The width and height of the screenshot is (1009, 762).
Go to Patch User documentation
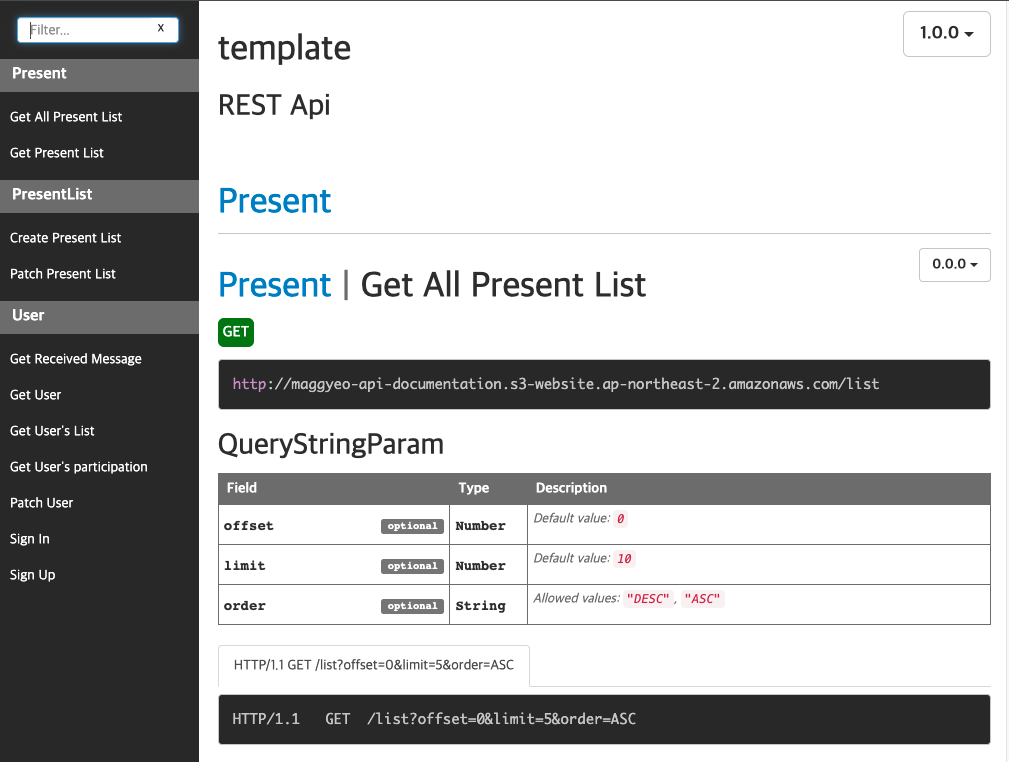tap(42, 503)
